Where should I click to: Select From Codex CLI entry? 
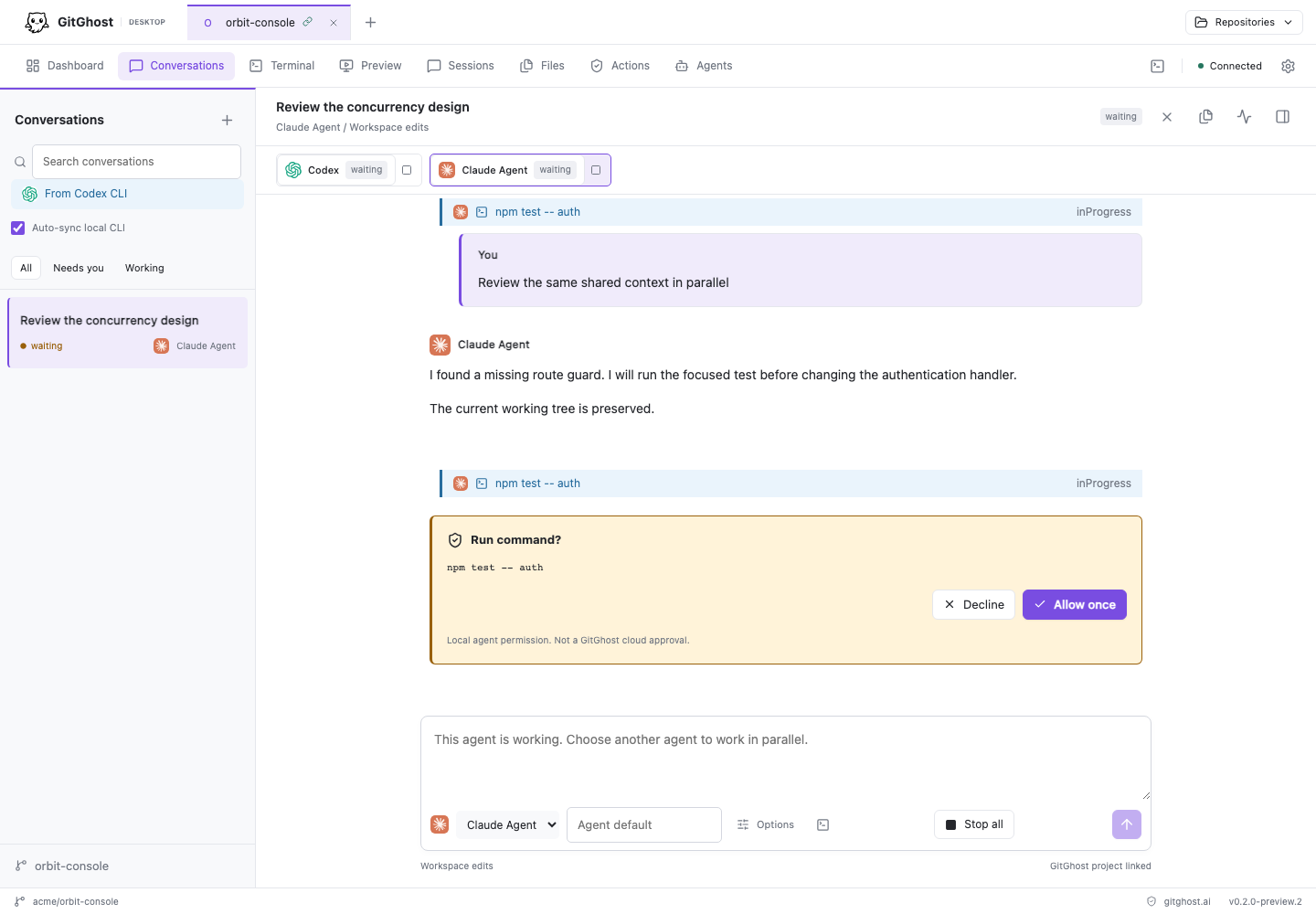(127, 194)
